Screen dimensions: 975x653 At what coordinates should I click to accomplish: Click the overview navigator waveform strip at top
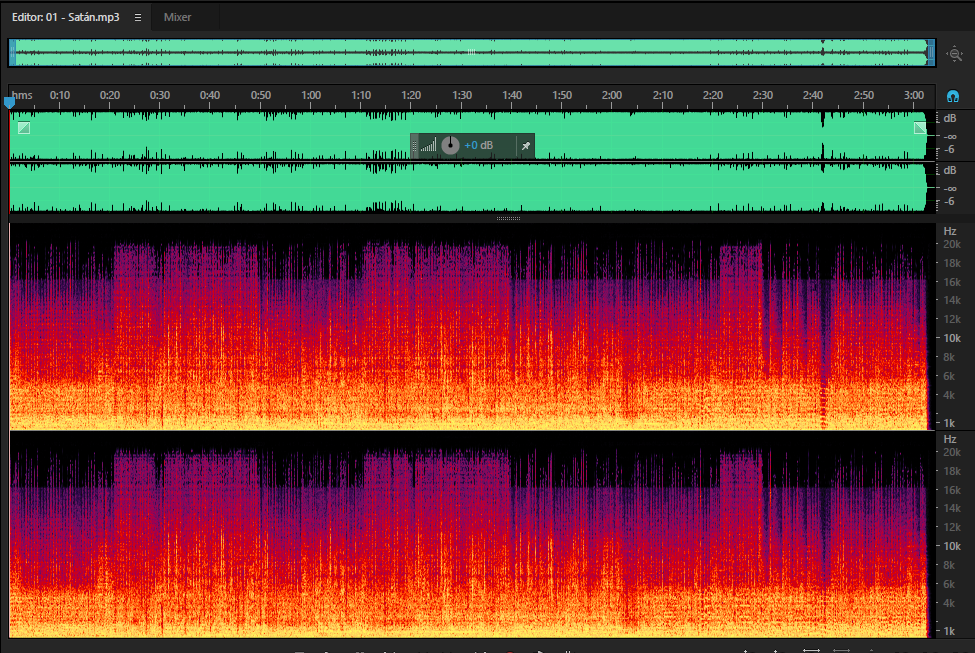471,53
